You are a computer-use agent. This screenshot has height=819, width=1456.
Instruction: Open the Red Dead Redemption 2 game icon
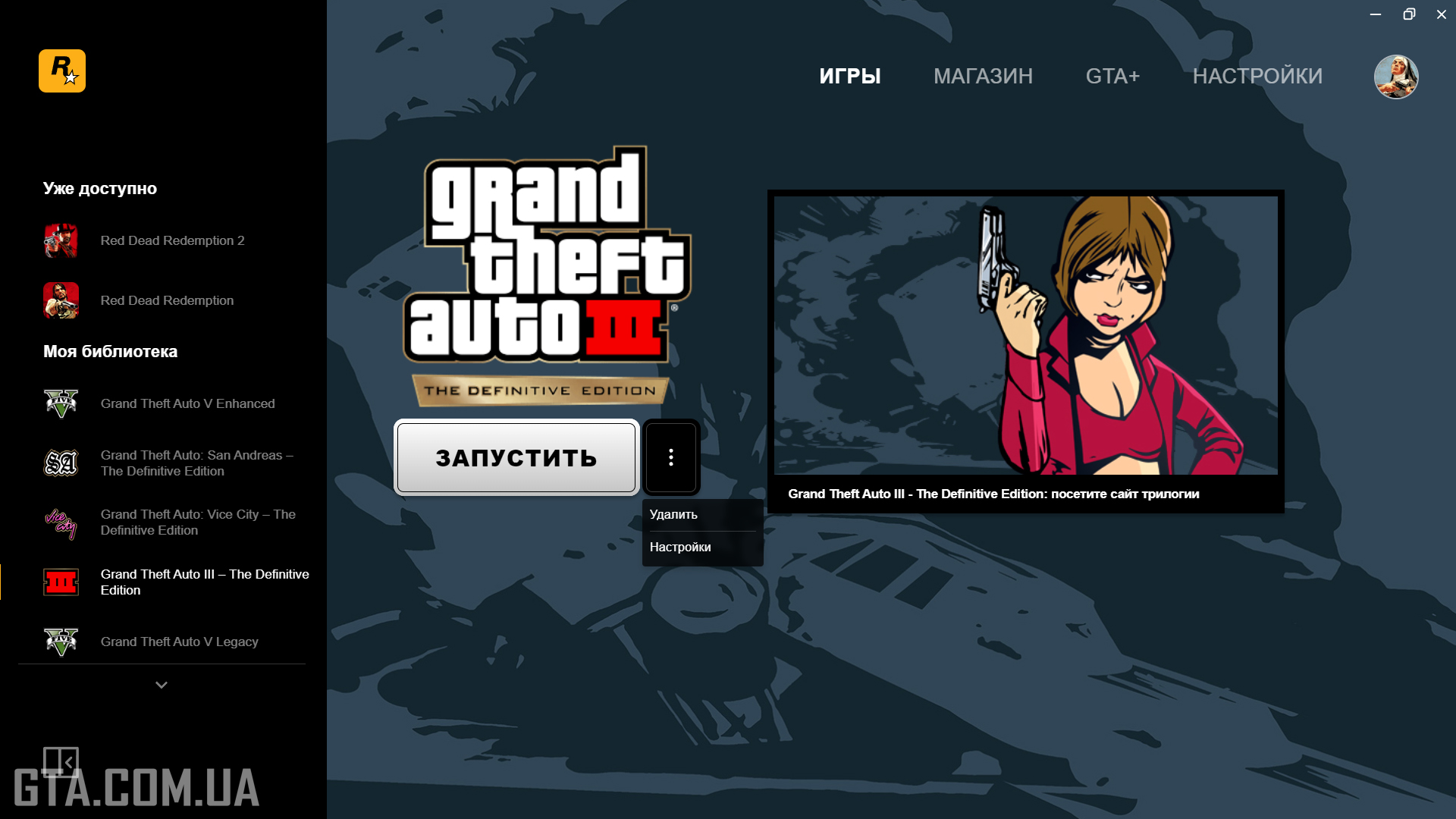click(61, 240)
